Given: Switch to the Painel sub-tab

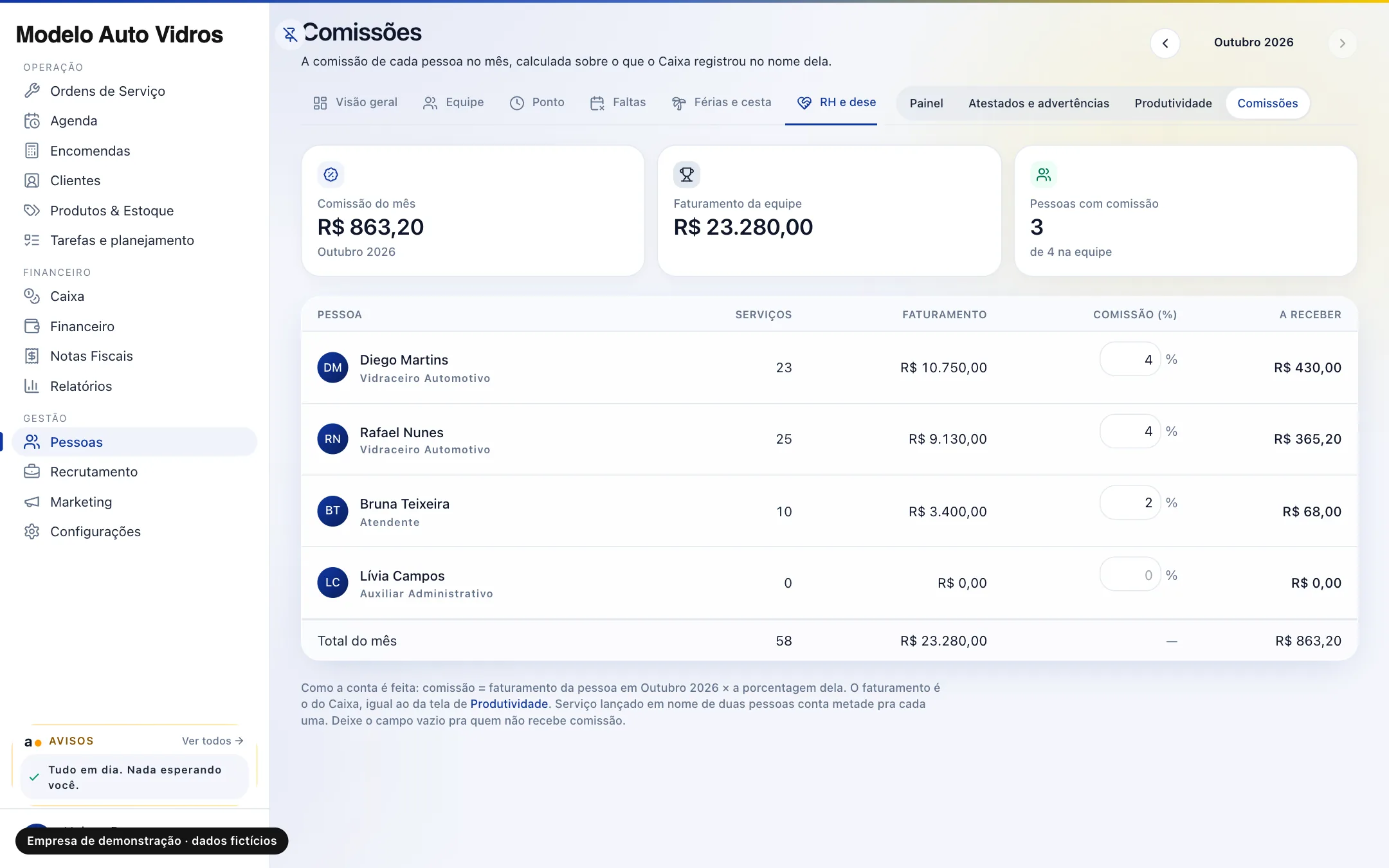Looking at the screenshot, I should pos(926,104).
